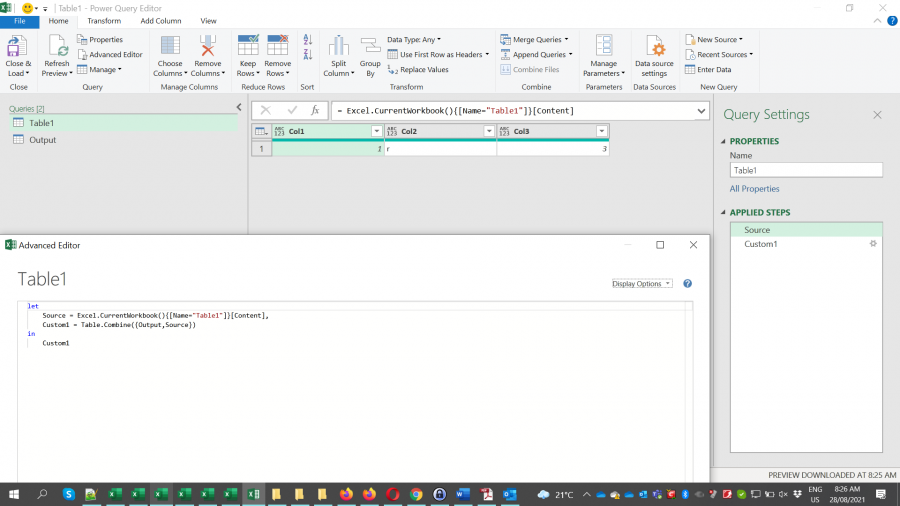This screenshot has height=506, width=900.
Task: Open the File tab
Action: [x=20, y=21]
